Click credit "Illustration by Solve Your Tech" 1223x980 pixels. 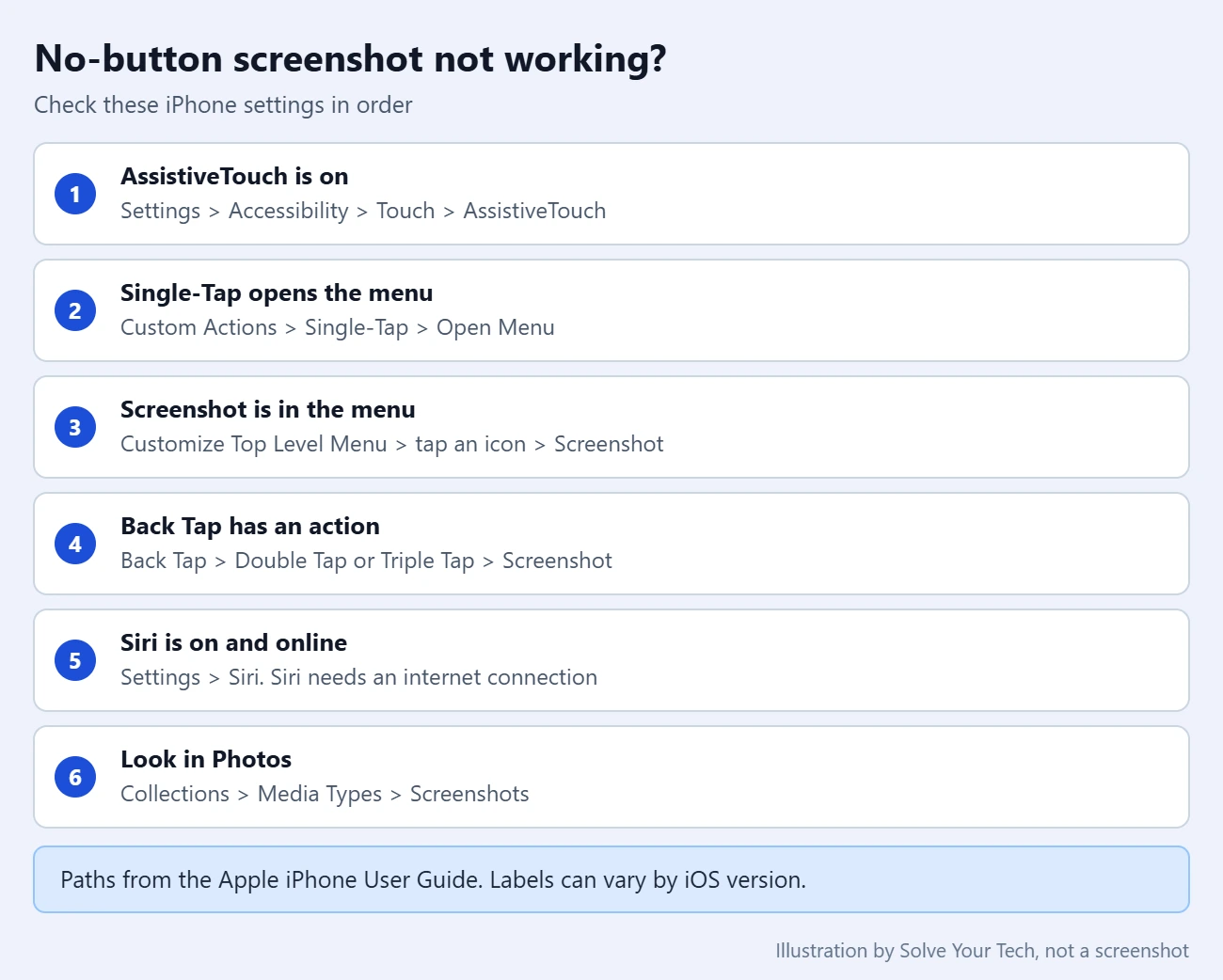click(905, 951)
